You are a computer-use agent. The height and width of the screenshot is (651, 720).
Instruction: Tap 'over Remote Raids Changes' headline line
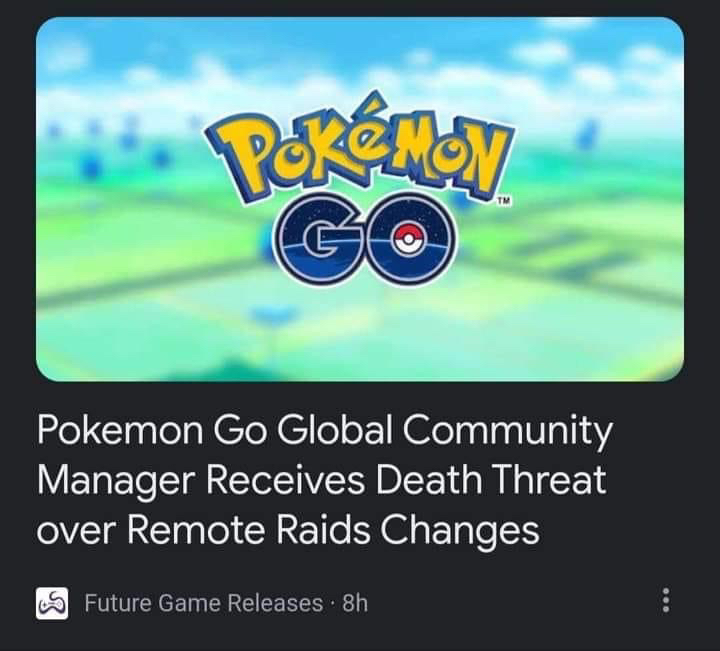point(288,530)
